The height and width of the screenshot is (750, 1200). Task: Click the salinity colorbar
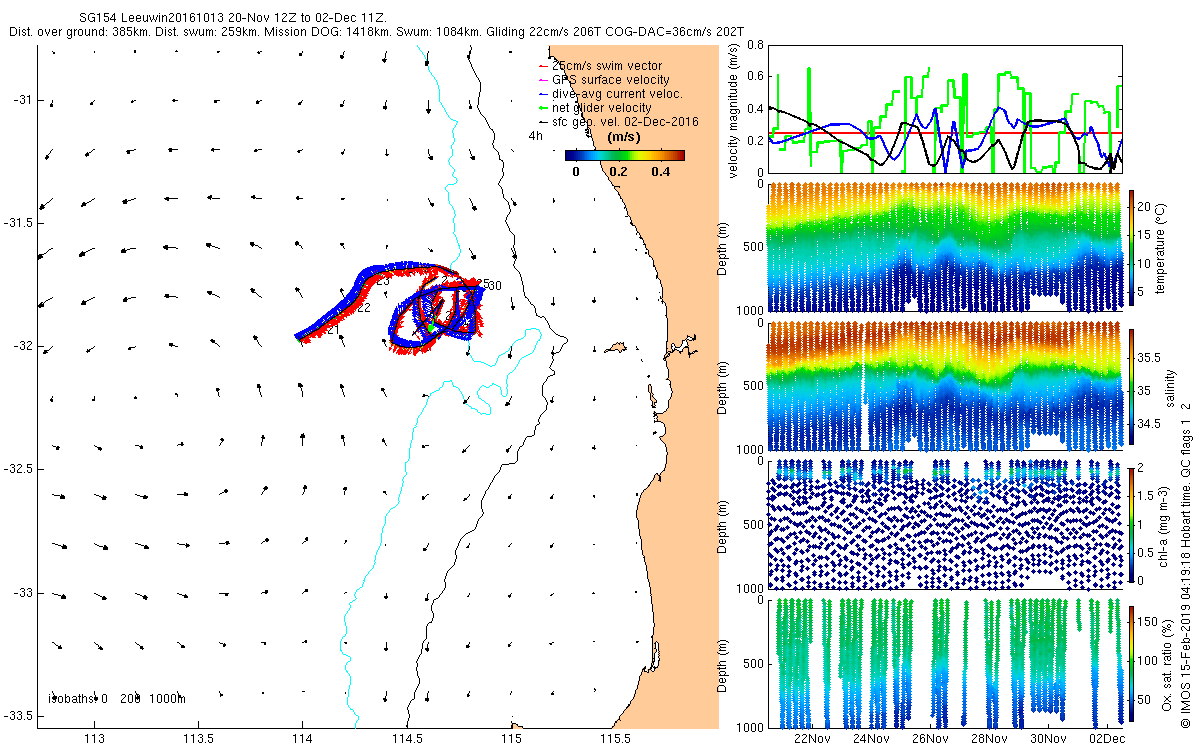(1132, 386)
